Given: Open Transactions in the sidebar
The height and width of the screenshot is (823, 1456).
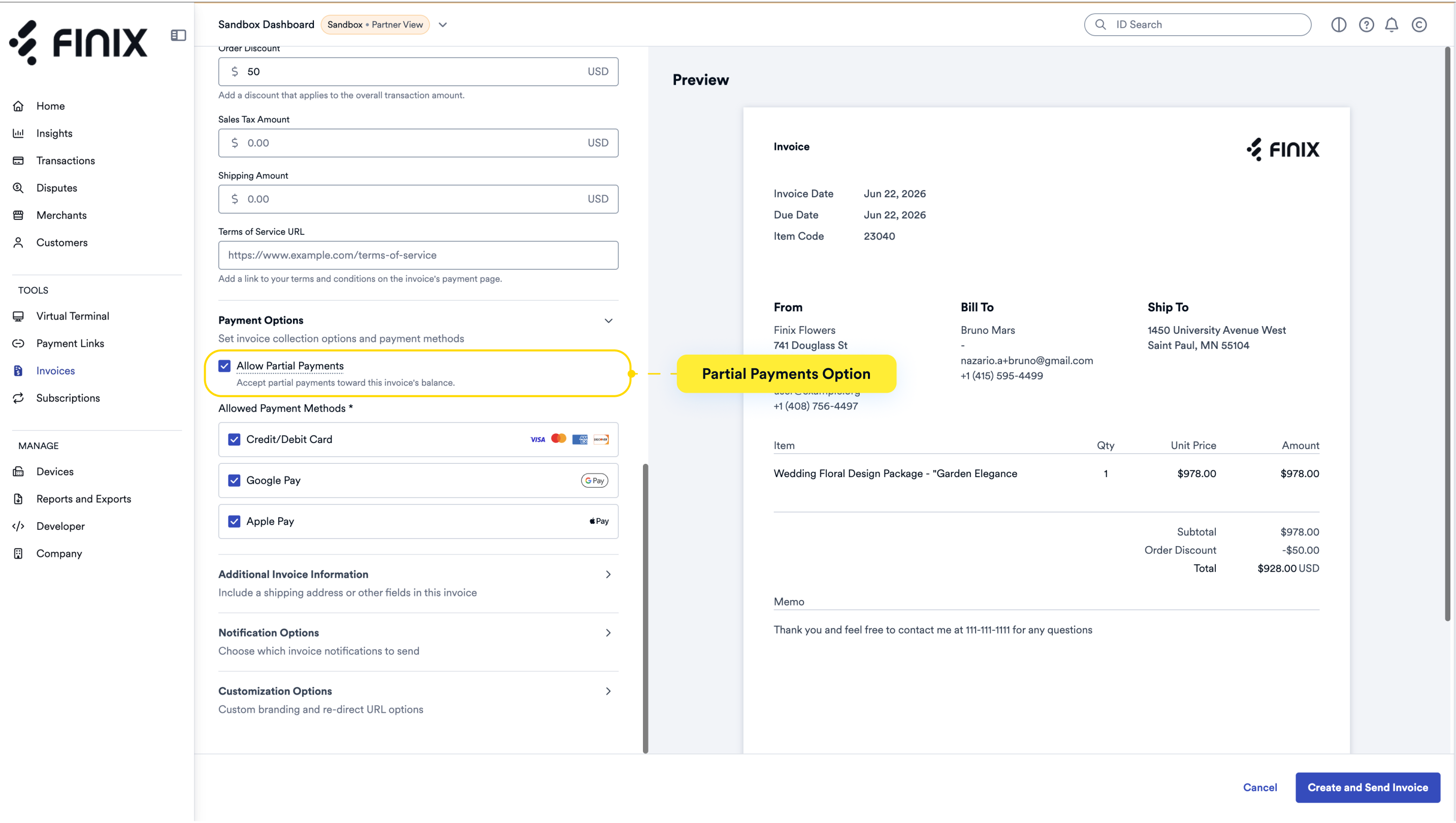Looking at the screenshot, I should tap(66, 161).
